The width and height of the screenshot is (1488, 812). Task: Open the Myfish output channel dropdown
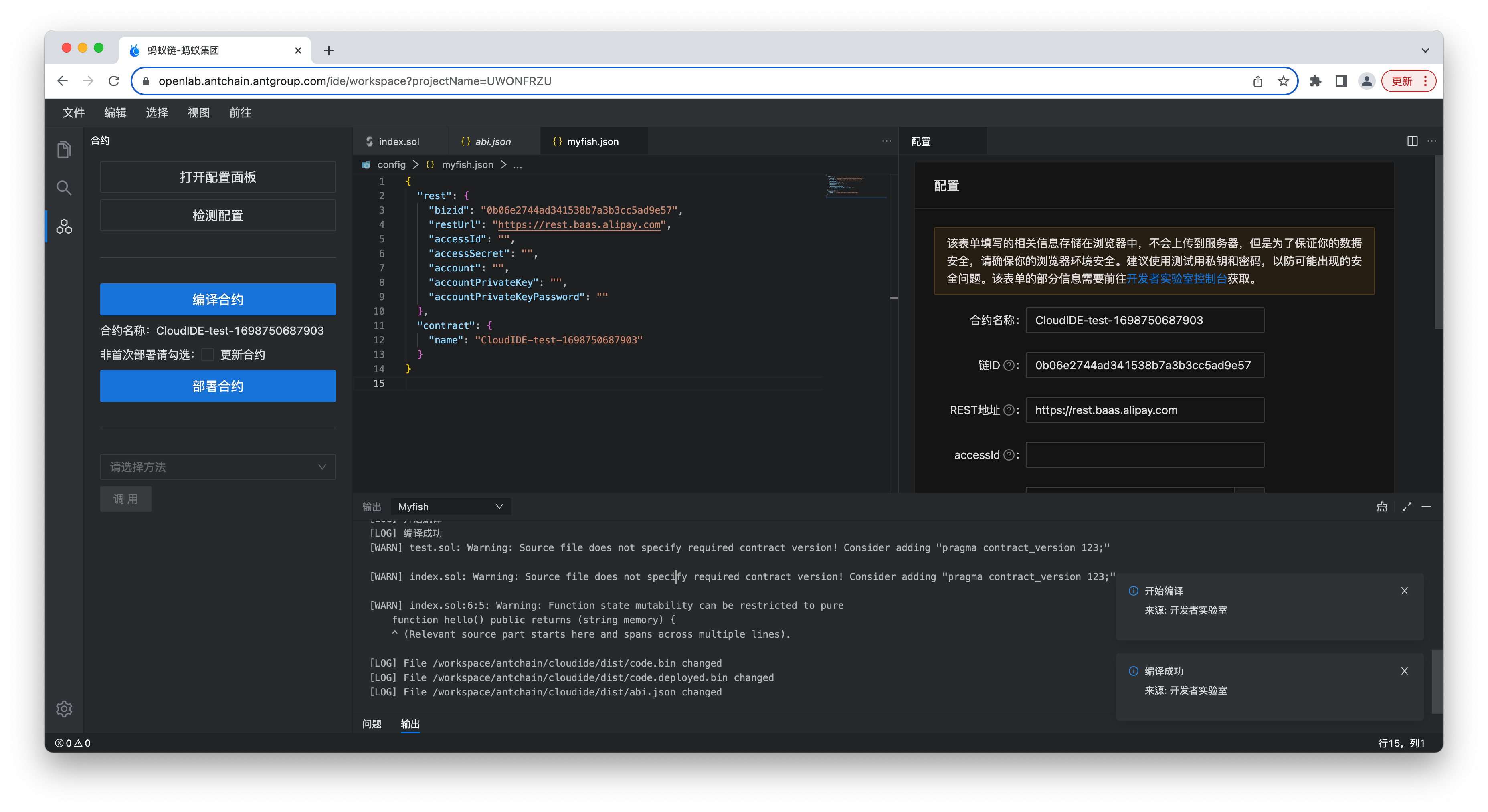coord(451,507)
